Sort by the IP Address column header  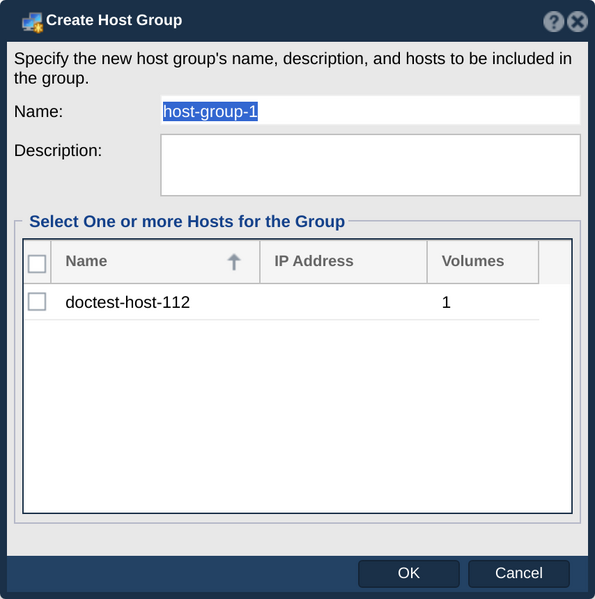[x=343, y=262]
